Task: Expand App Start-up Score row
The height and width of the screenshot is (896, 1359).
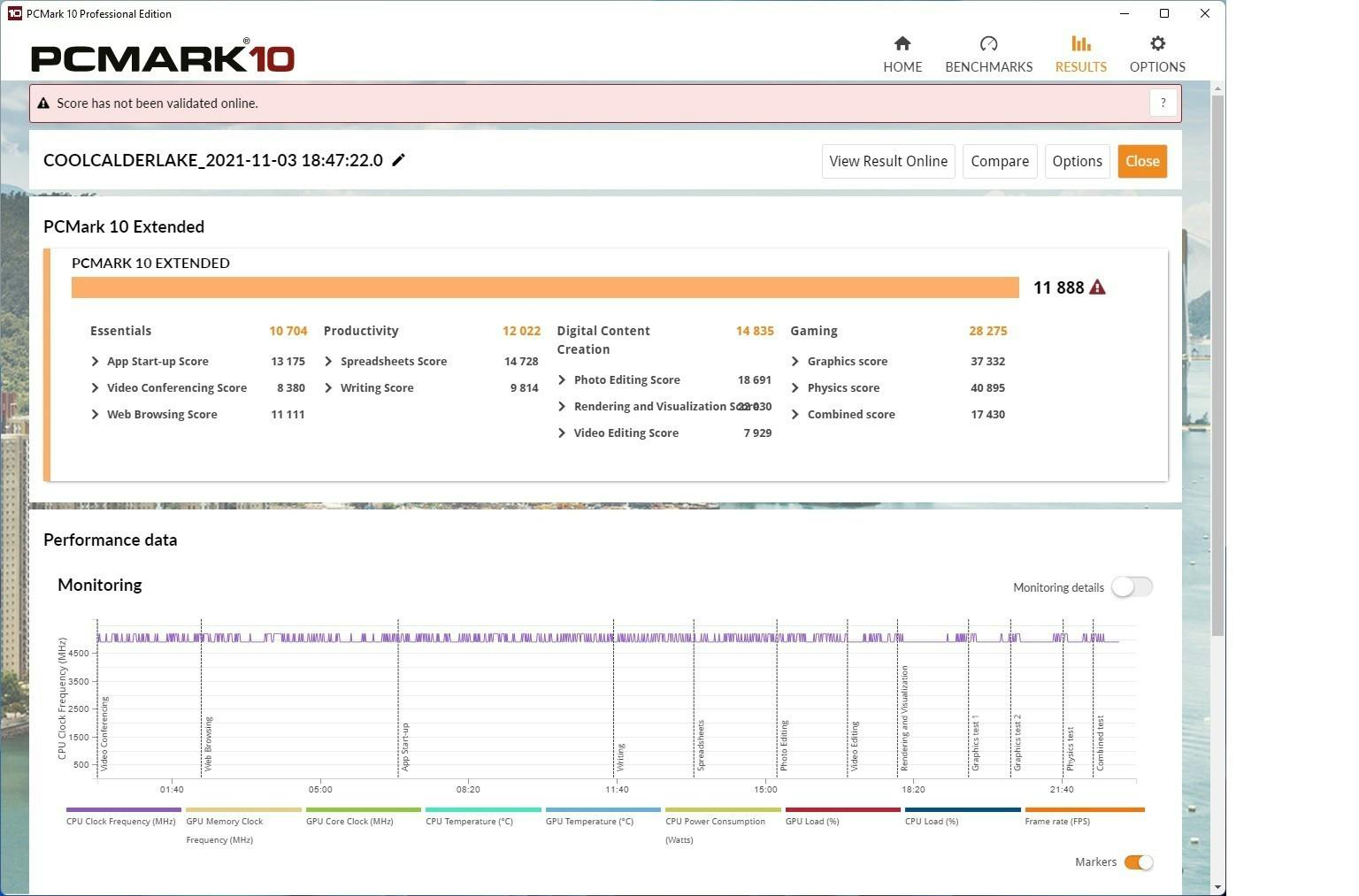Action: point(95,362)
